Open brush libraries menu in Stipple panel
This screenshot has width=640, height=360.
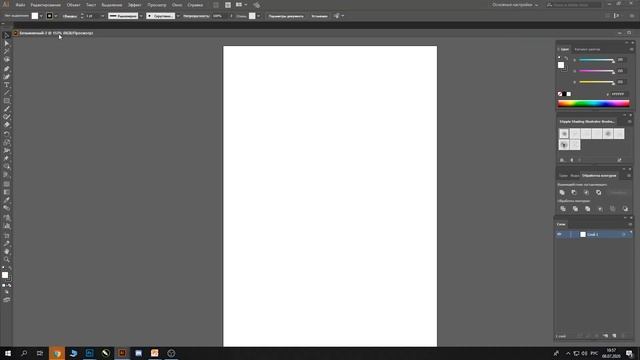562,160
